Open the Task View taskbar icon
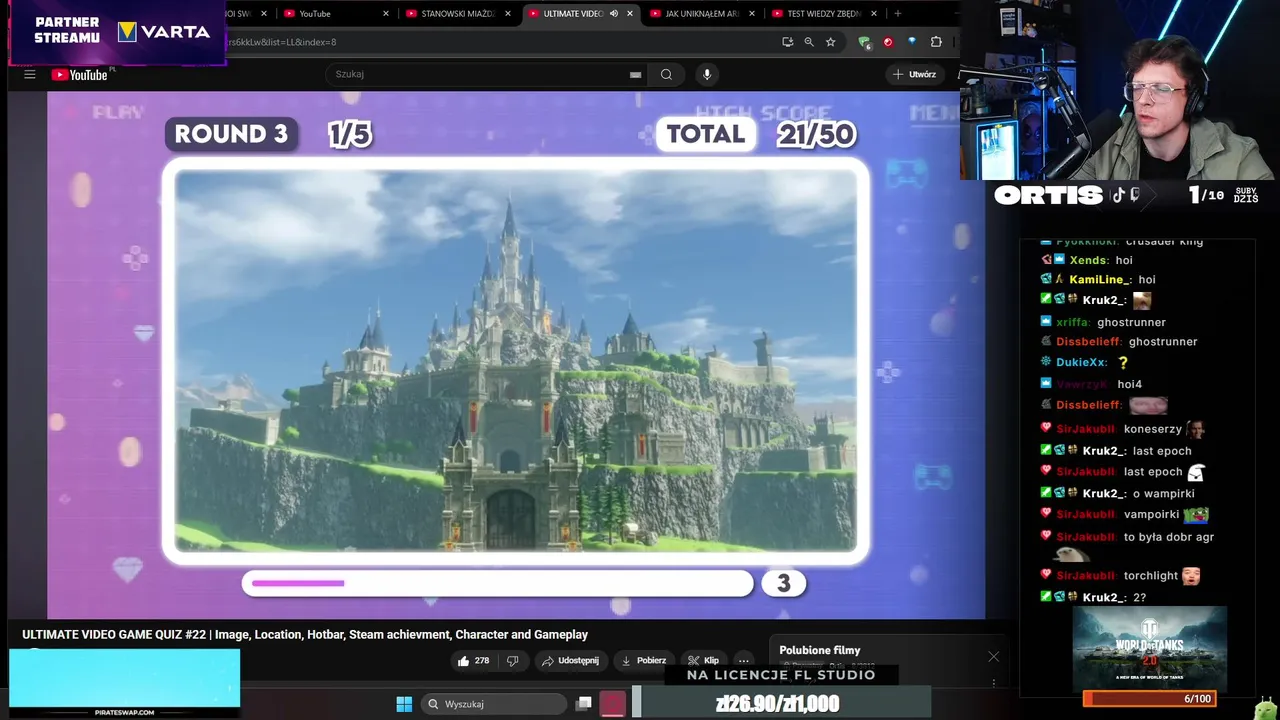 point(584,704)
